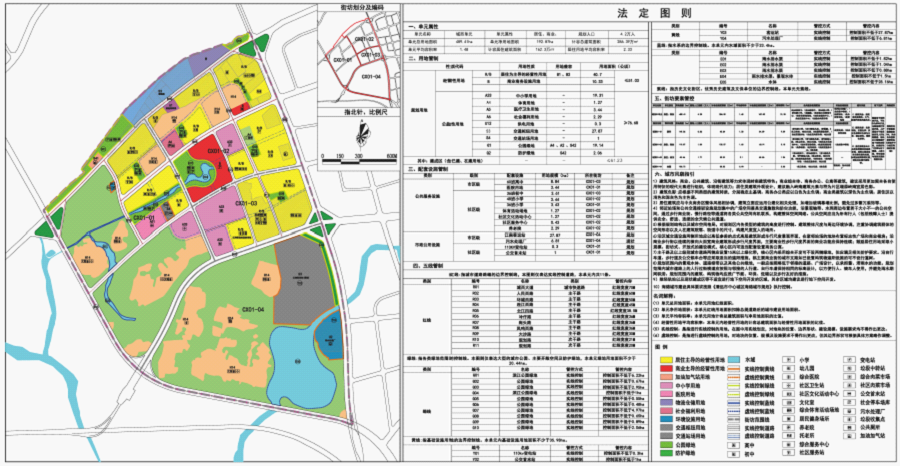
Task: Select the purple logistics land legend swatch
Action: [666, 402]
